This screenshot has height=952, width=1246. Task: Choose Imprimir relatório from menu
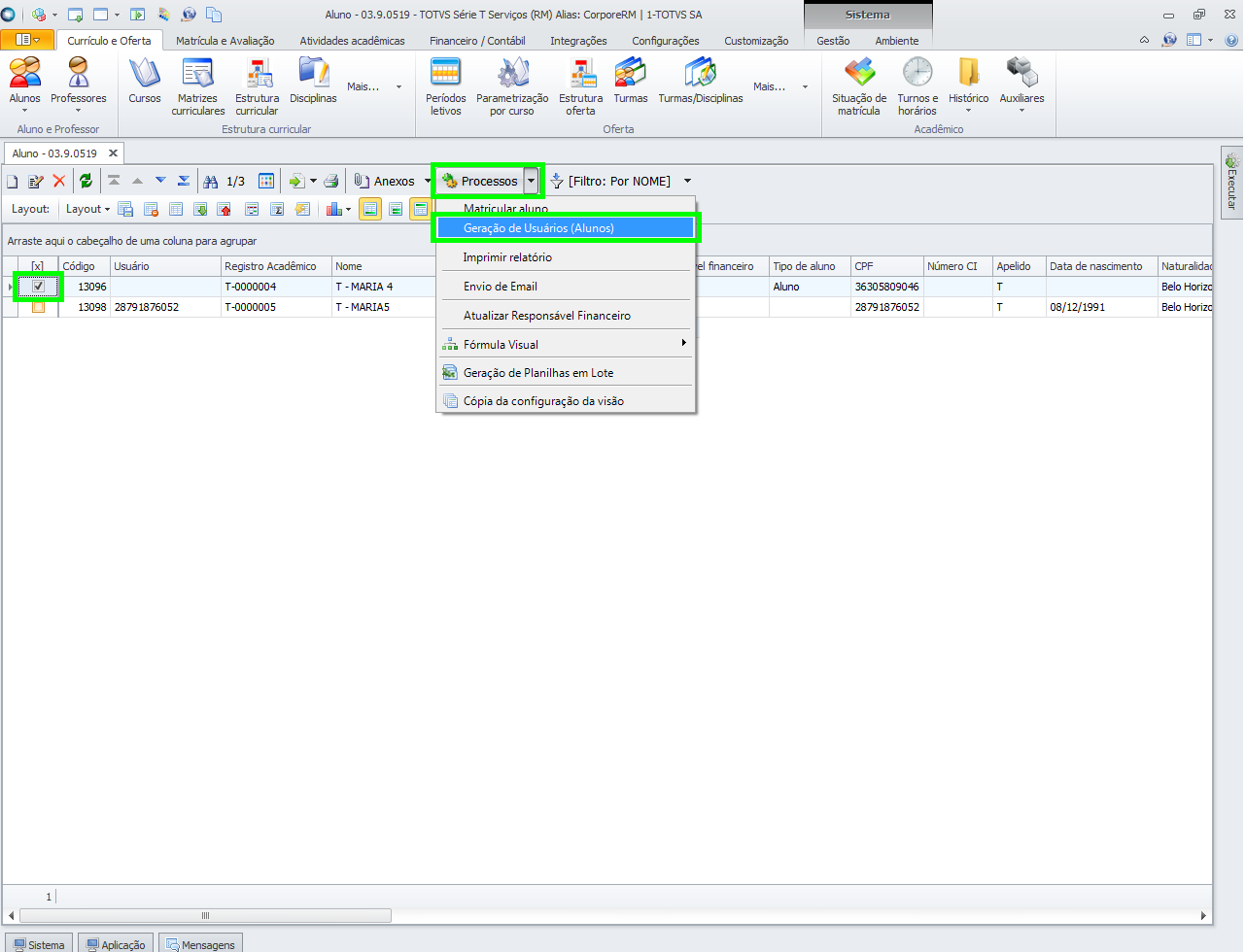click(566, 257)
